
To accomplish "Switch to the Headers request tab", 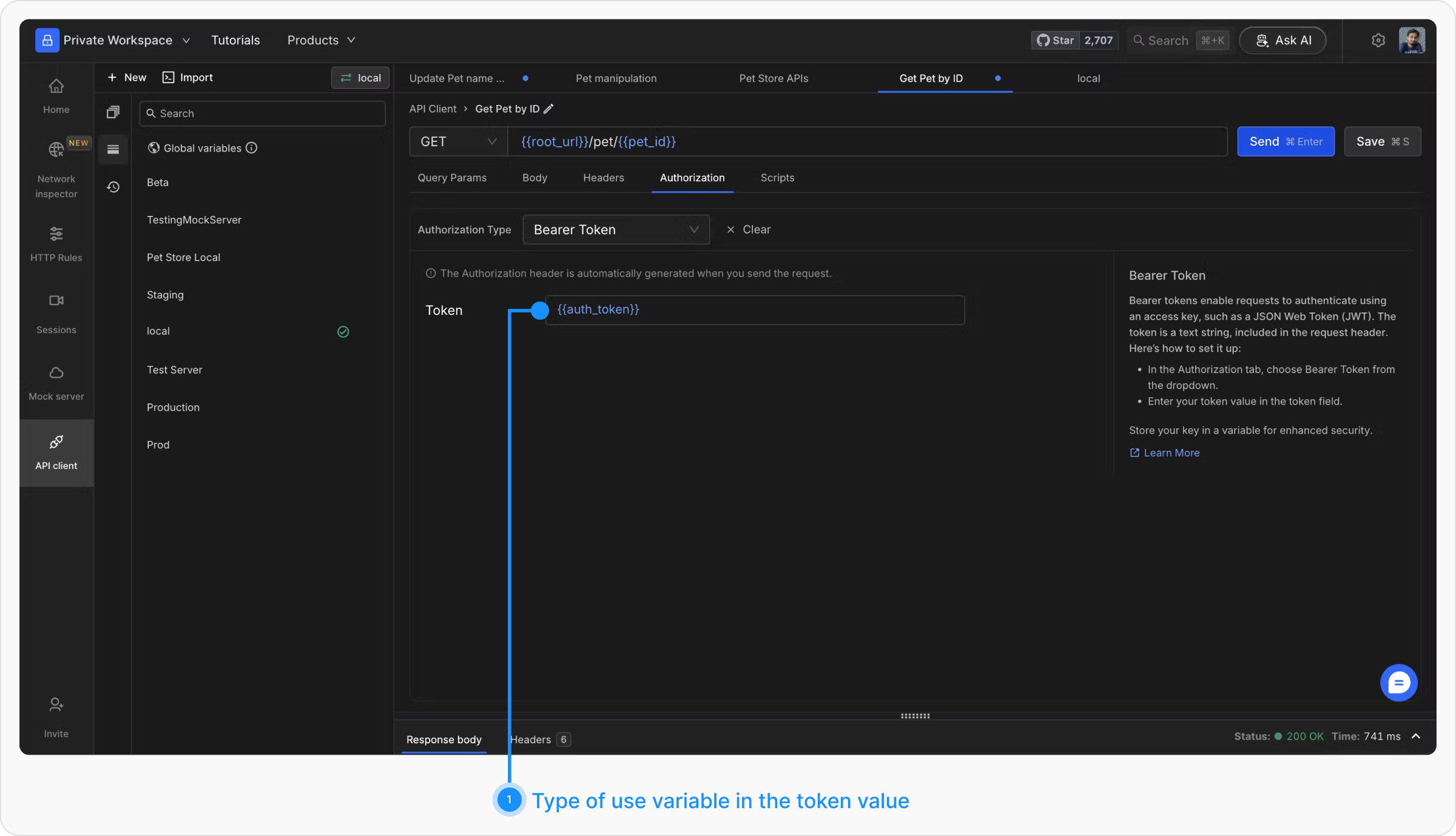I will (603, 178).
